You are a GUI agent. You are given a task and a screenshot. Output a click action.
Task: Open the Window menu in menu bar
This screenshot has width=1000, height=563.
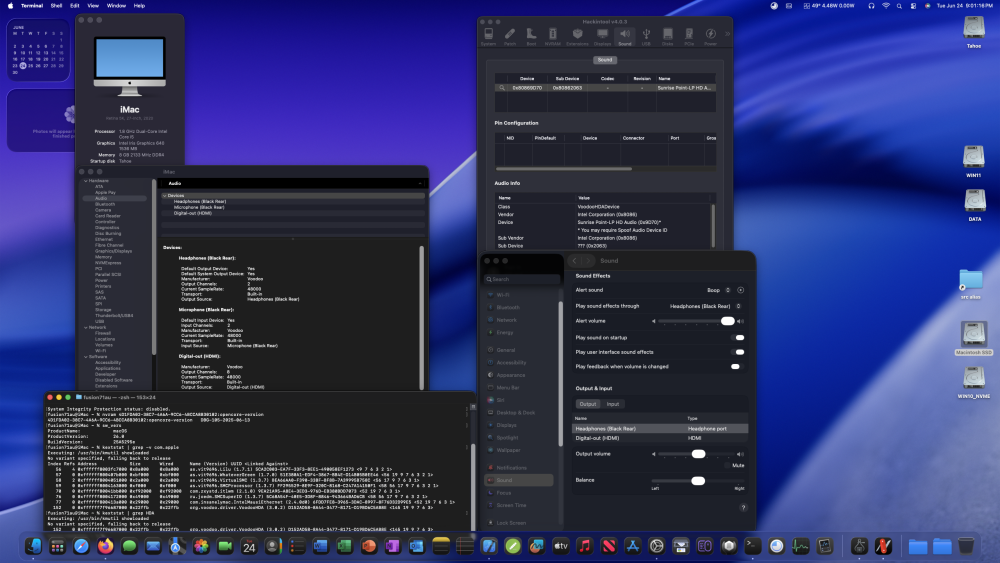[116, 6]
